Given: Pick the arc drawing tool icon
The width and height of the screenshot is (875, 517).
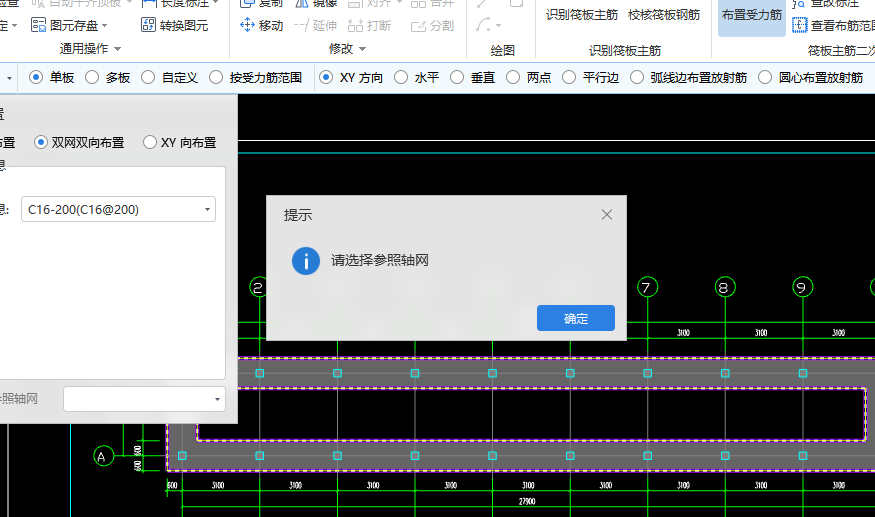Looking at the screenshot, I should pos(483,25).
